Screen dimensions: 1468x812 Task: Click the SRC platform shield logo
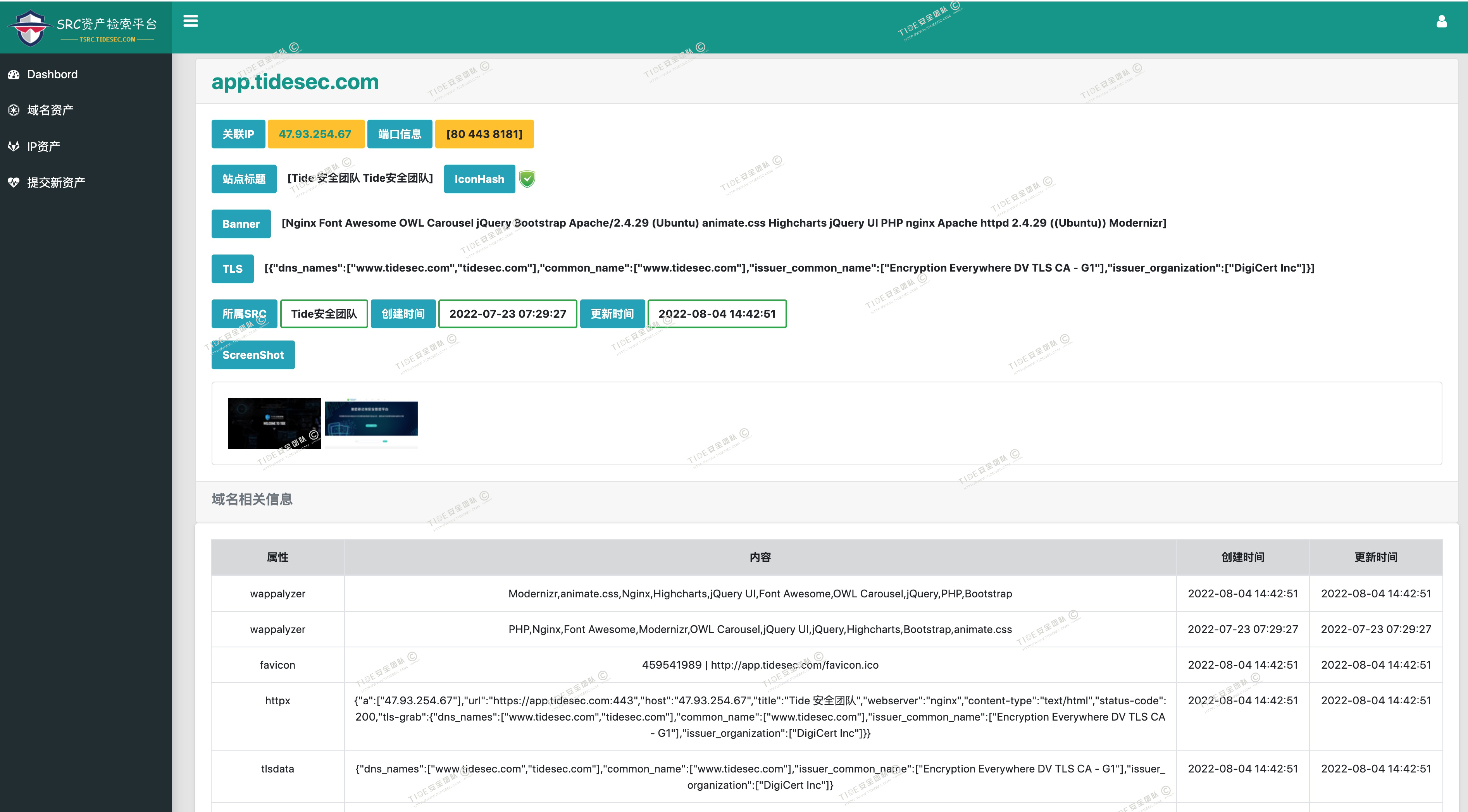(x=30, y=28)
